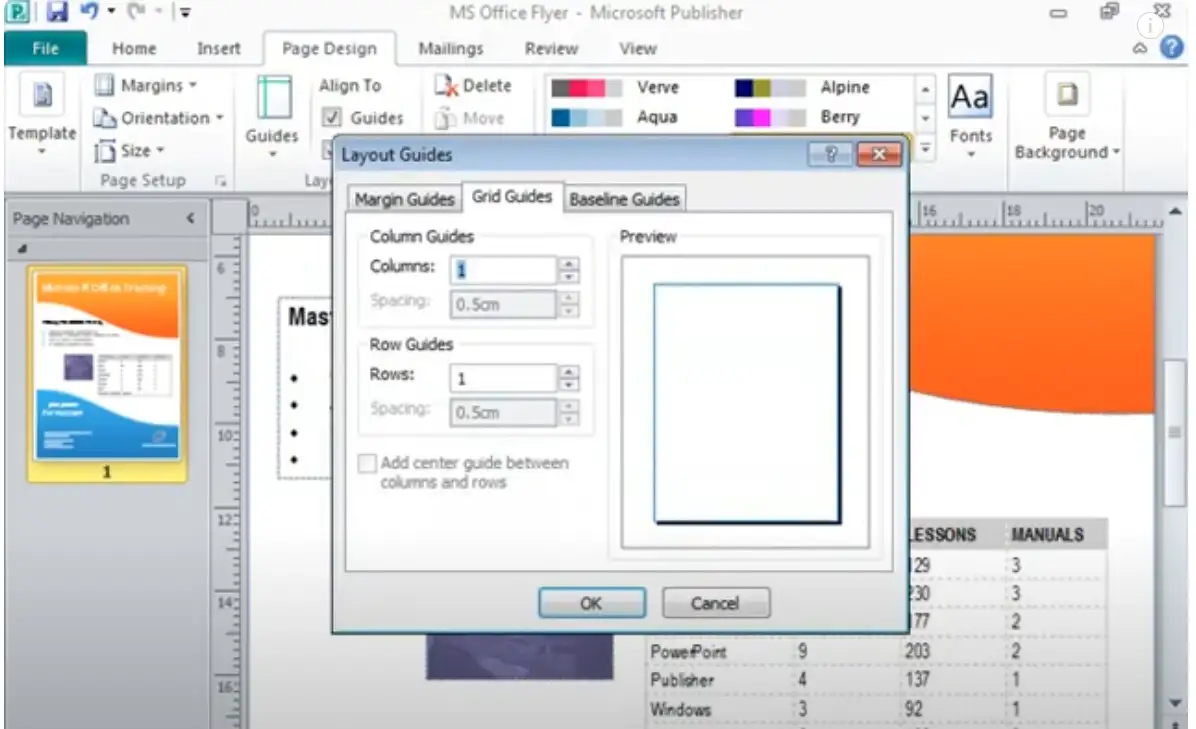
Task: Open the Margins dropdown
Action: coord(147,86)
